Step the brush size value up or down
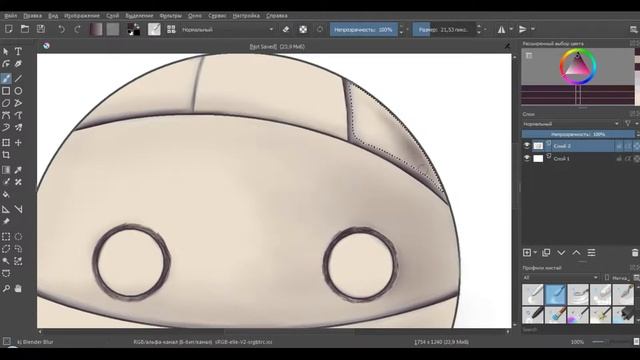 click(x=479, y=29)
